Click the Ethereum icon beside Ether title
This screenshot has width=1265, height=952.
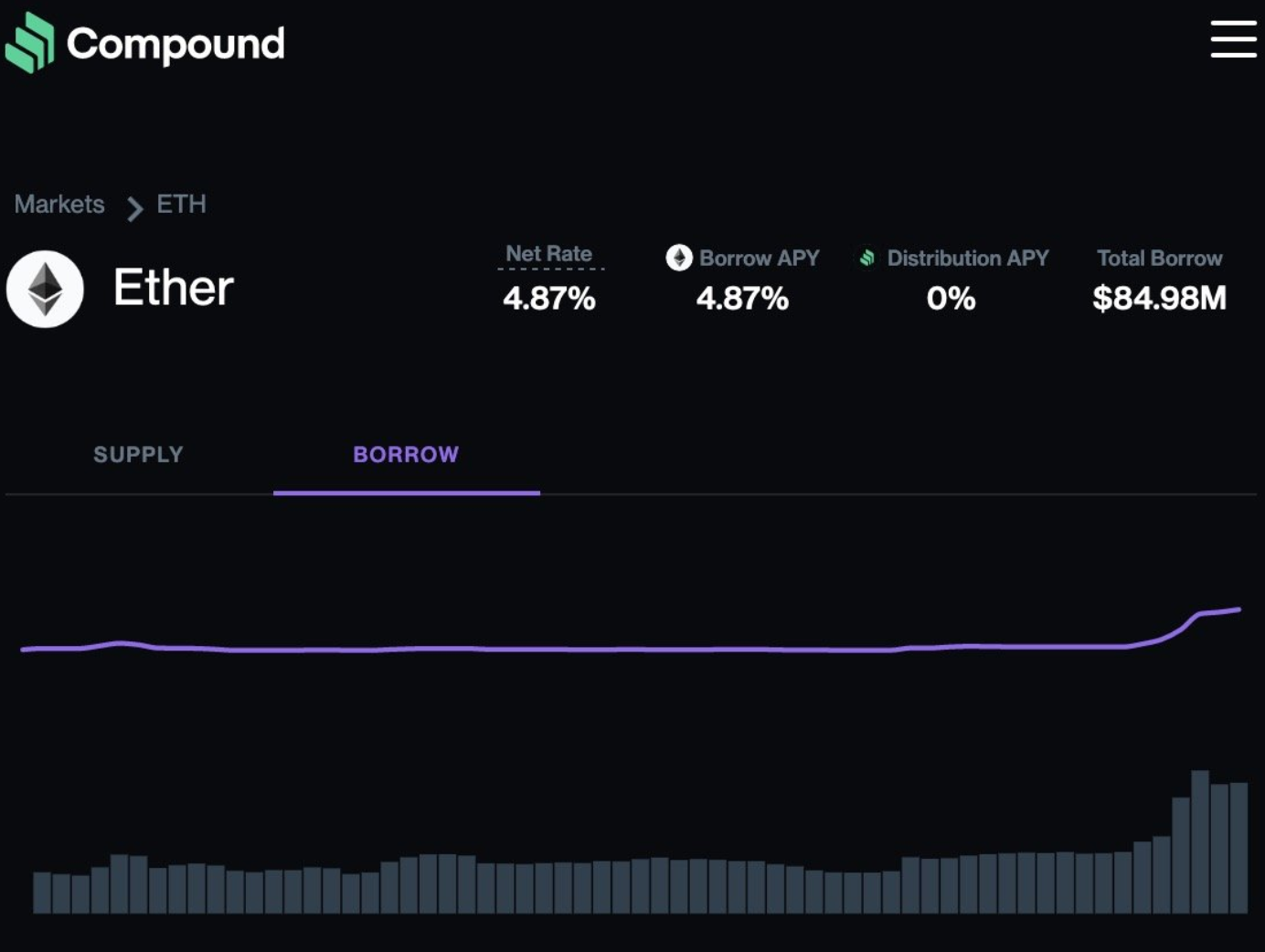(44, 288)
